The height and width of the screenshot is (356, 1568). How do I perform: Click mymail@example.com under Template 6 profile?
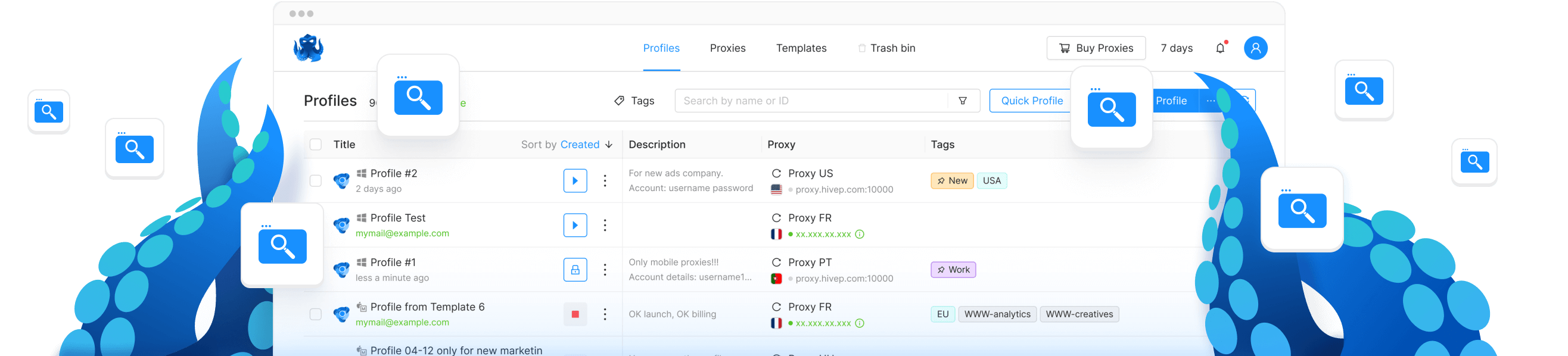click(402, 323)
